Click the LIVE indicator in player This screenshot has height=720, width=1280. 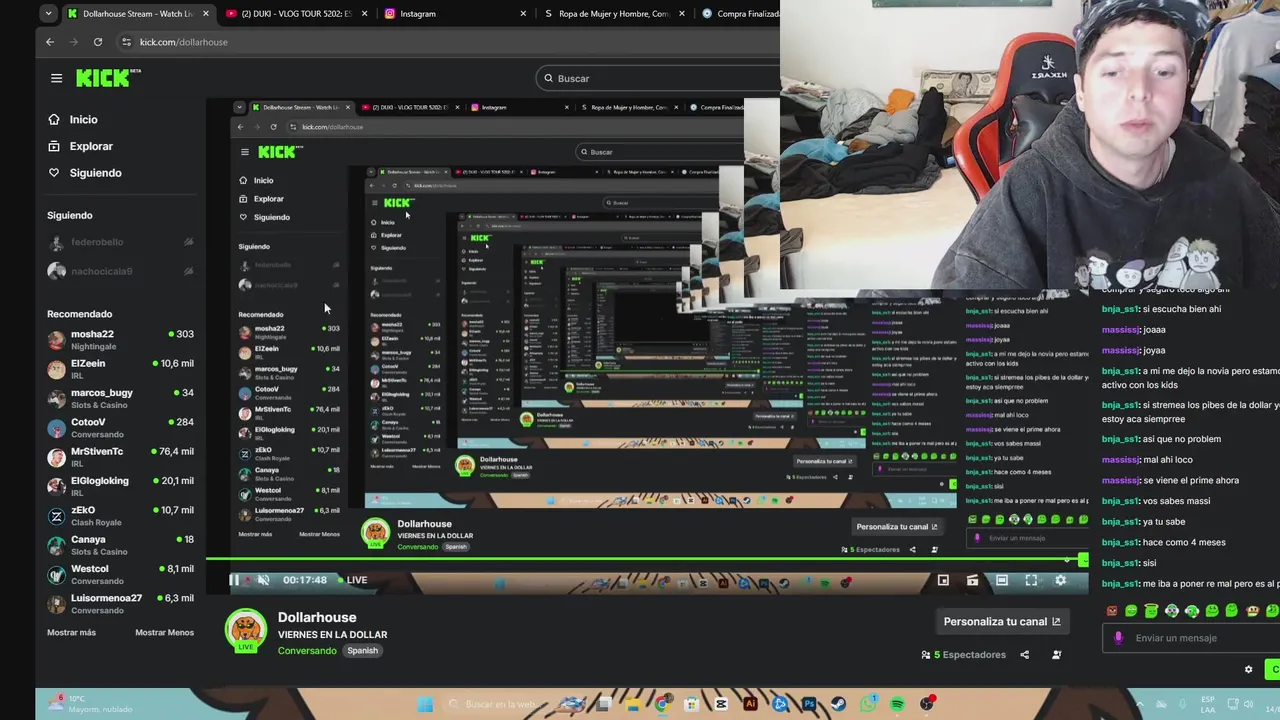(352, 580)
